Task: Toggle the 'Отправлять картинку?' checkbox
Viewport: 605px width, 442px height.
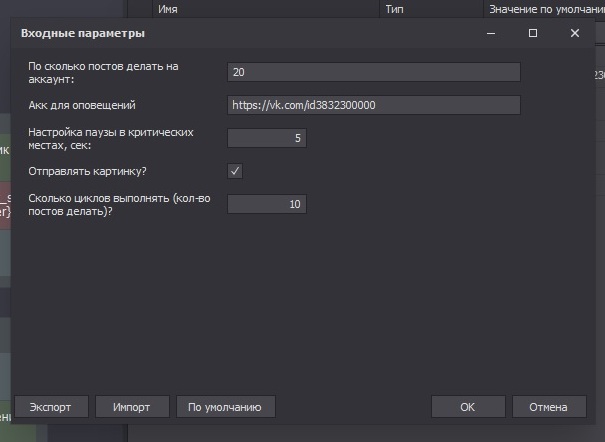Action: 235,171
